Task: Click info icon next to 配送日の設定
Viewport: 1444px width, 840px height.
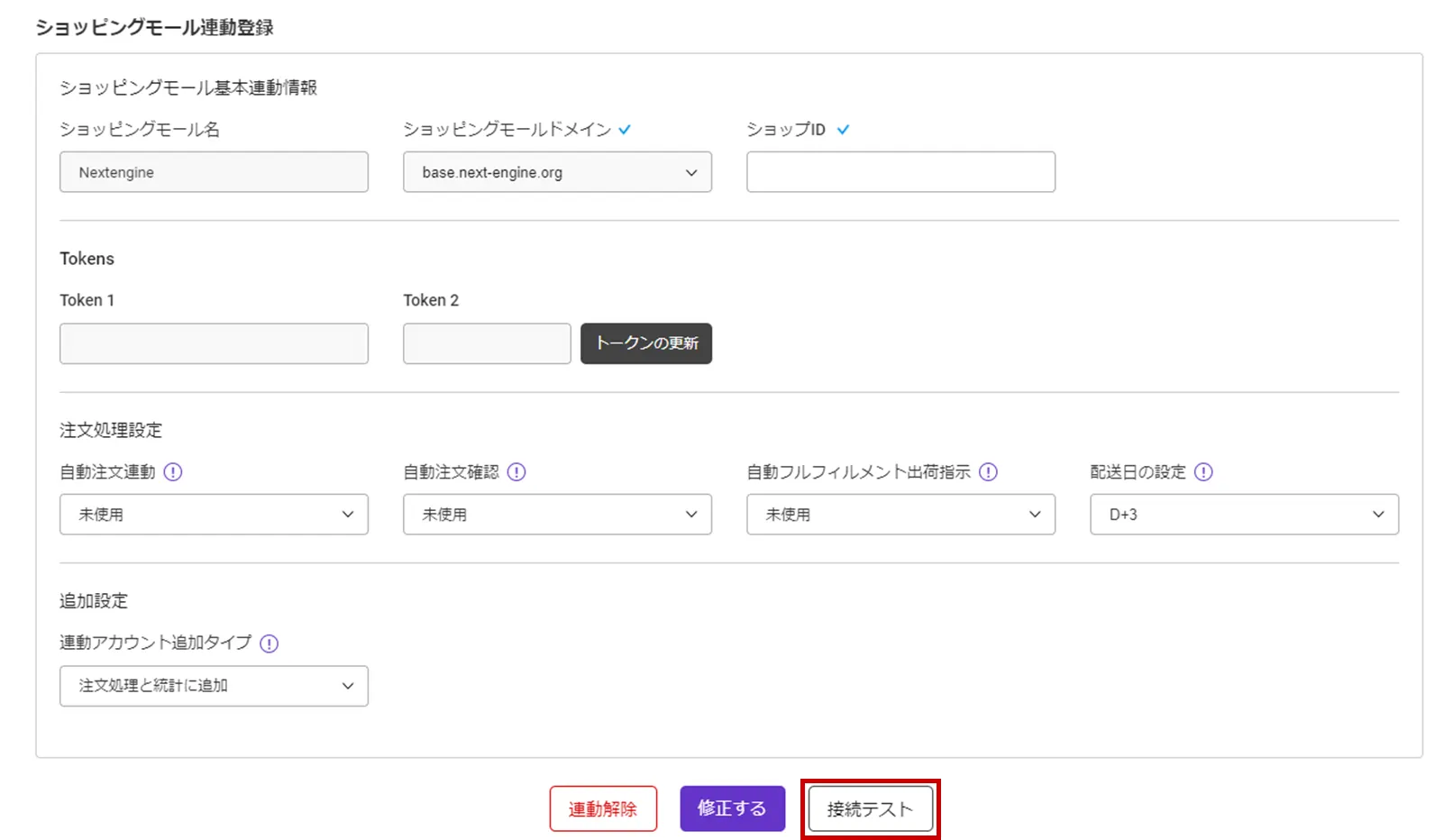Action: [x=1203, y=472]
